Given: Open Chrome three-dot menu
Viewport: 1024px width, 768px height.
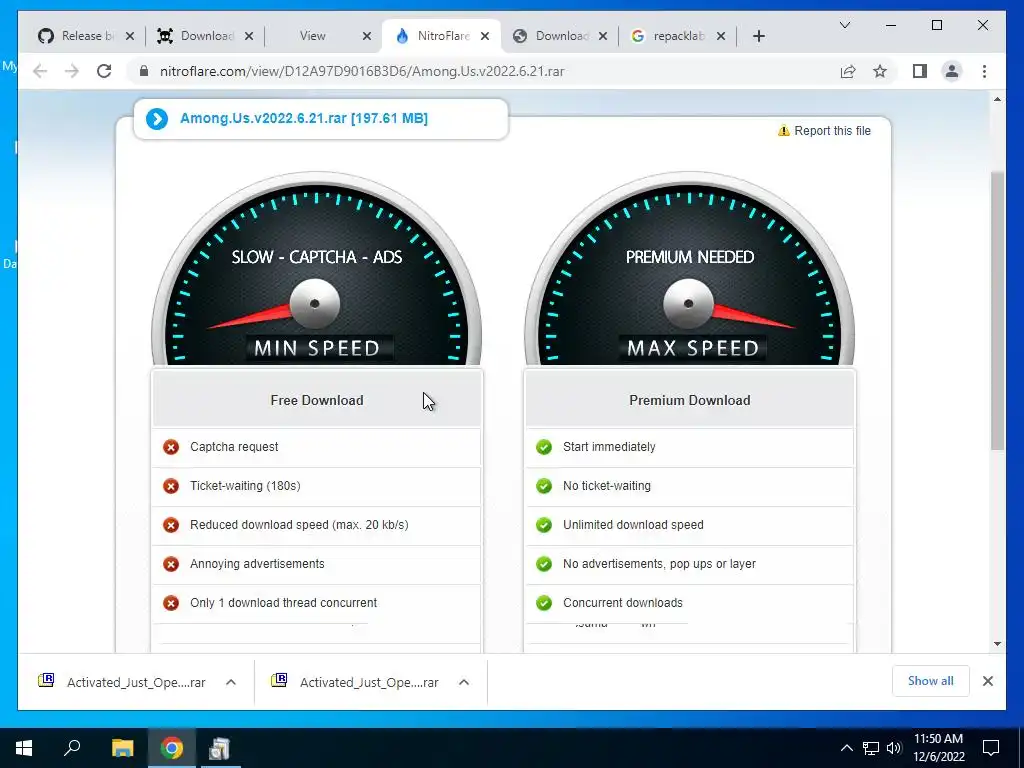Looking at the screenshot, I should coord(984,71).
